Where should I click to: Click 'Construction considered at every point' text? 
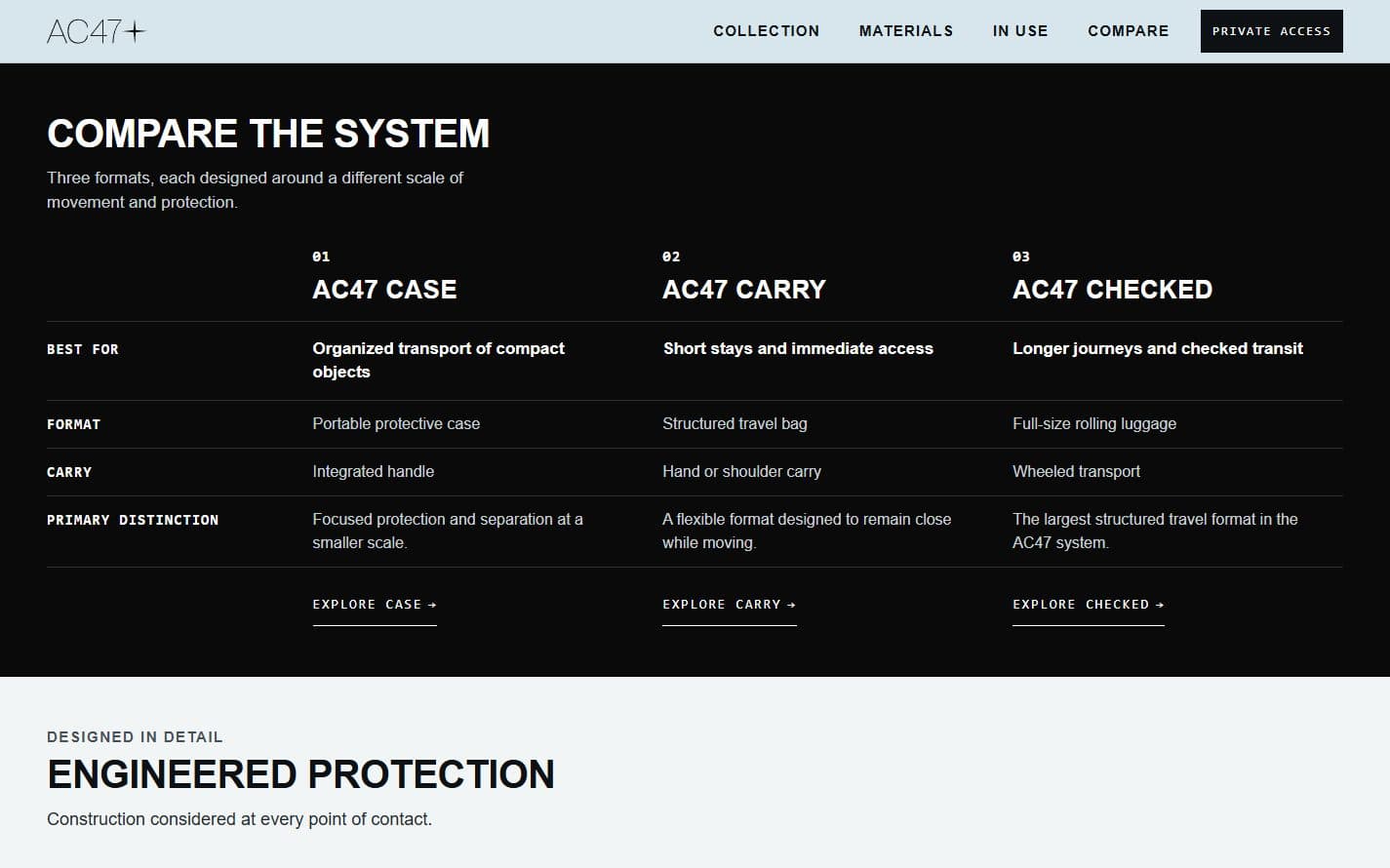(239, 819)
